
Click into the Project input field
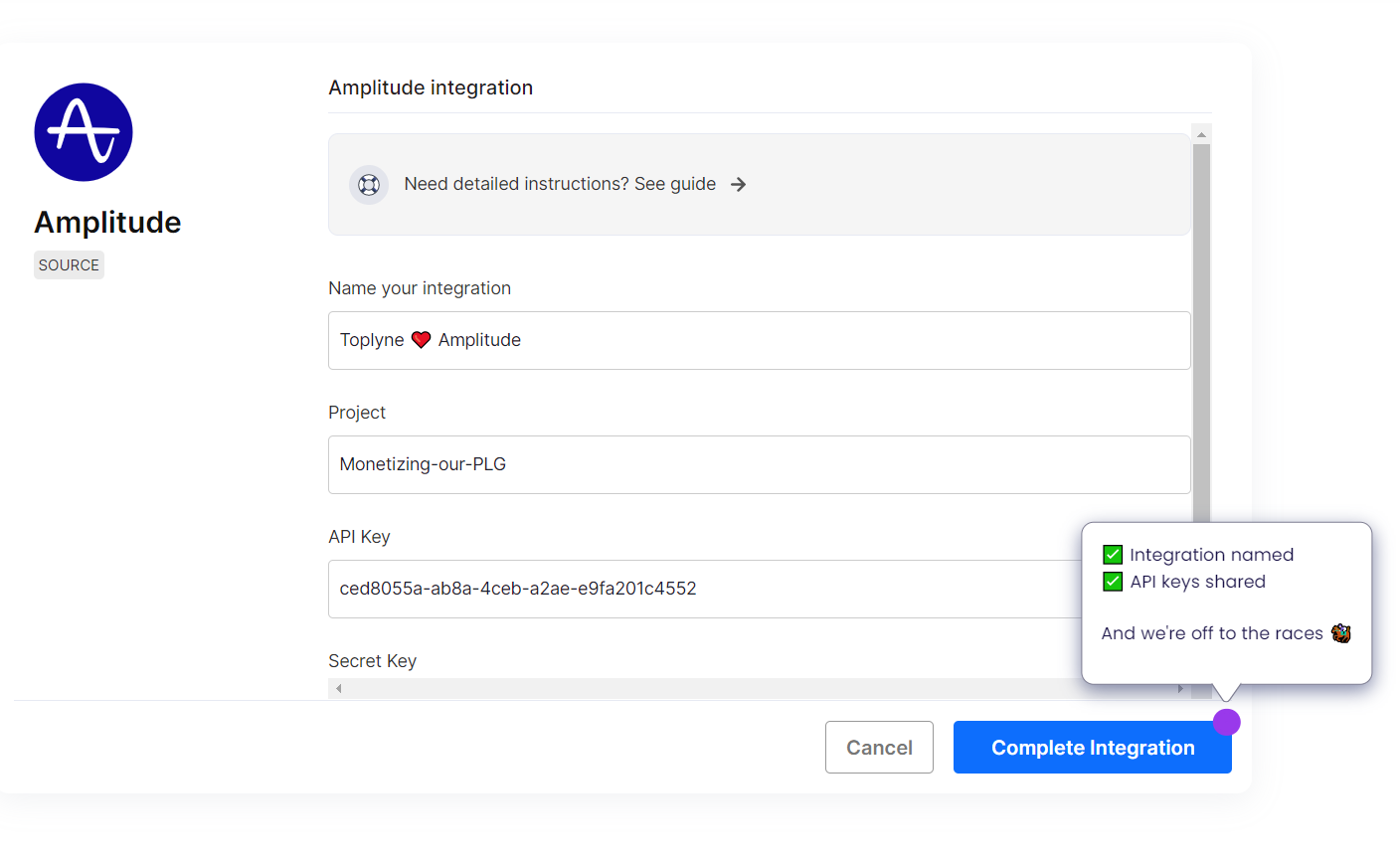(759, 464)
